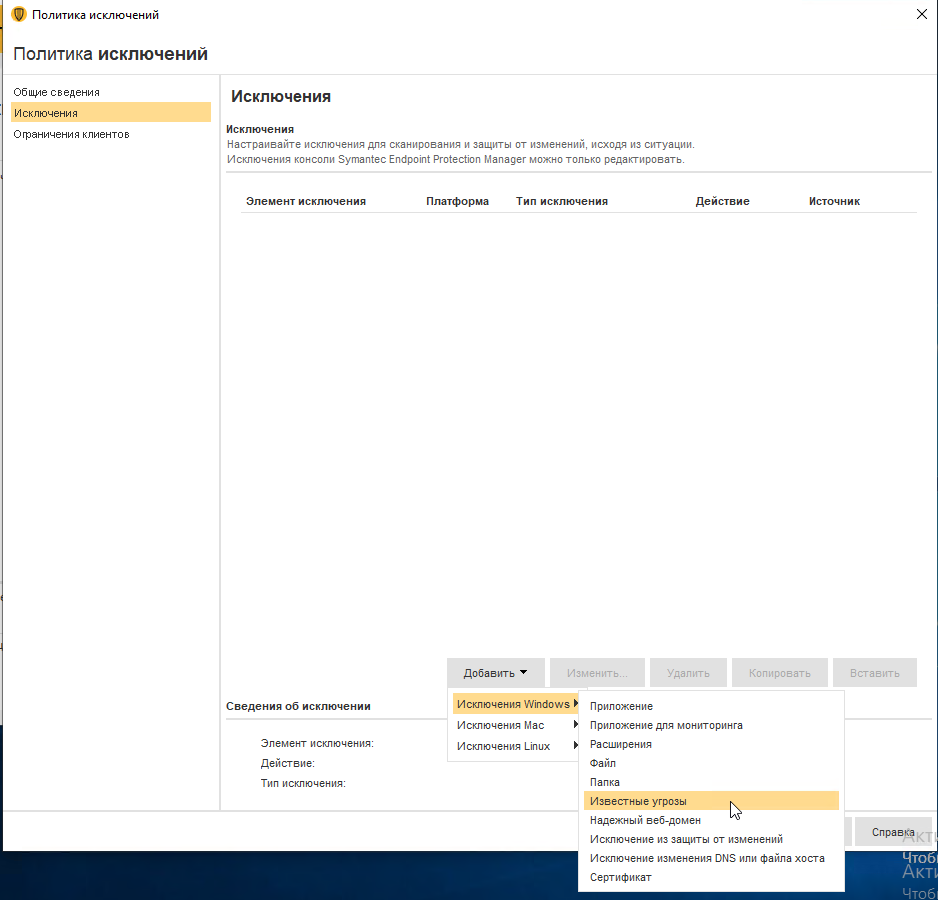
Task: Click the Symantec shield icon in title bar
Action: (x=19, y=14)
